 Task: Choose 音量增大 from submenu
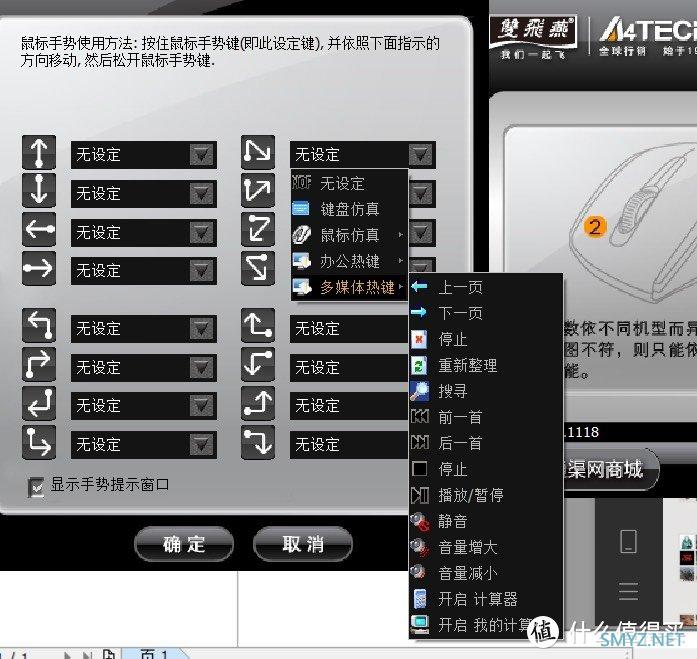486,547
